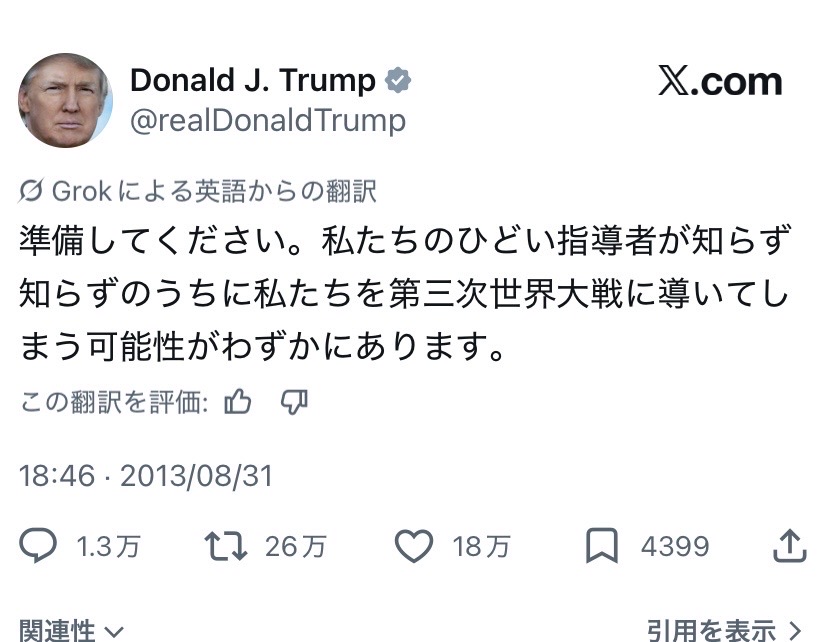Click the X.com logo
Viewport: 828px width, 642px height.
(720, 83)
